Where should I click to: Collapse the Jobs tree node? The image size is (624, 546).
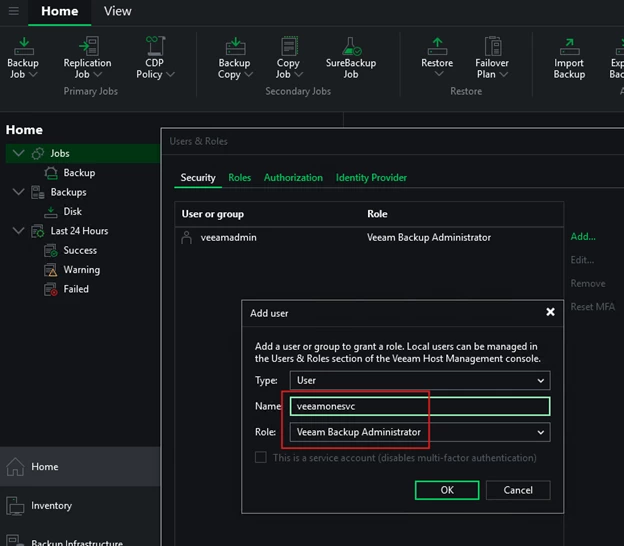[x=18, y=154]
